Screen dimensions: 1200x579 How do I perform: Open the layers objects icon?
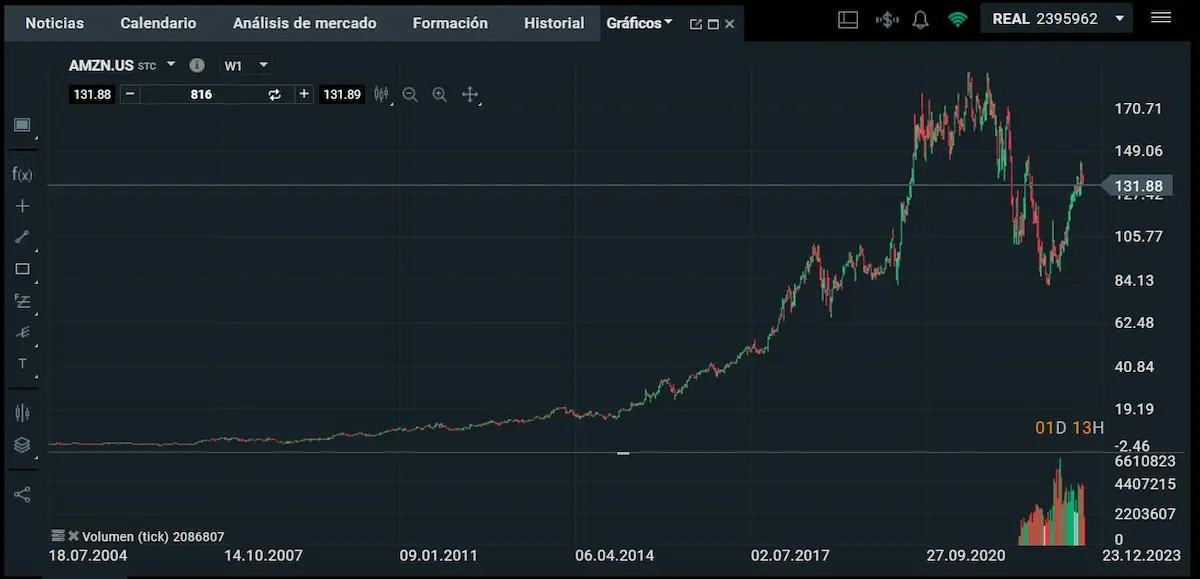pos(22,445)
